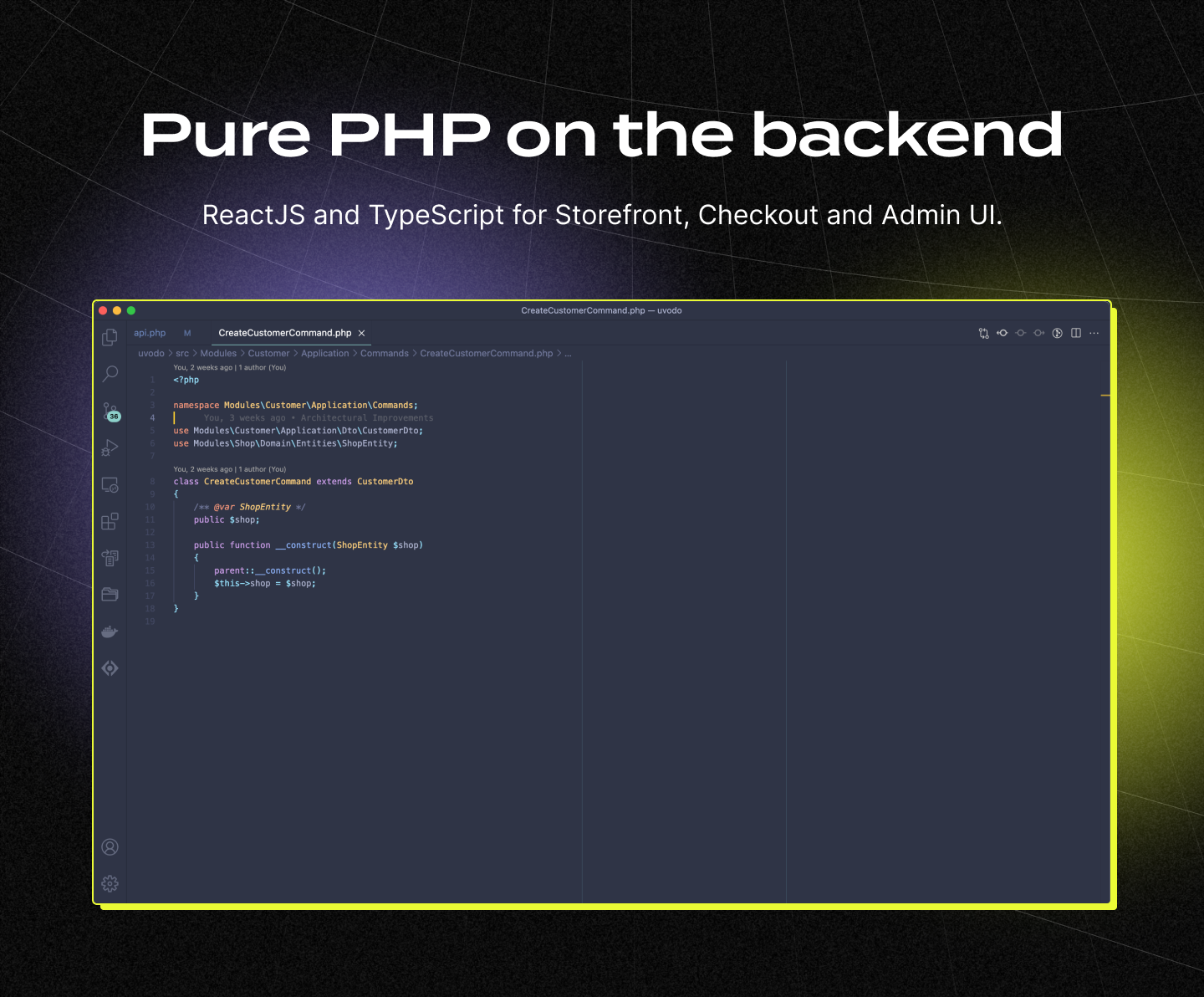Open the Remote Explorer panel
1204x997 pixels.
[110, 485]
